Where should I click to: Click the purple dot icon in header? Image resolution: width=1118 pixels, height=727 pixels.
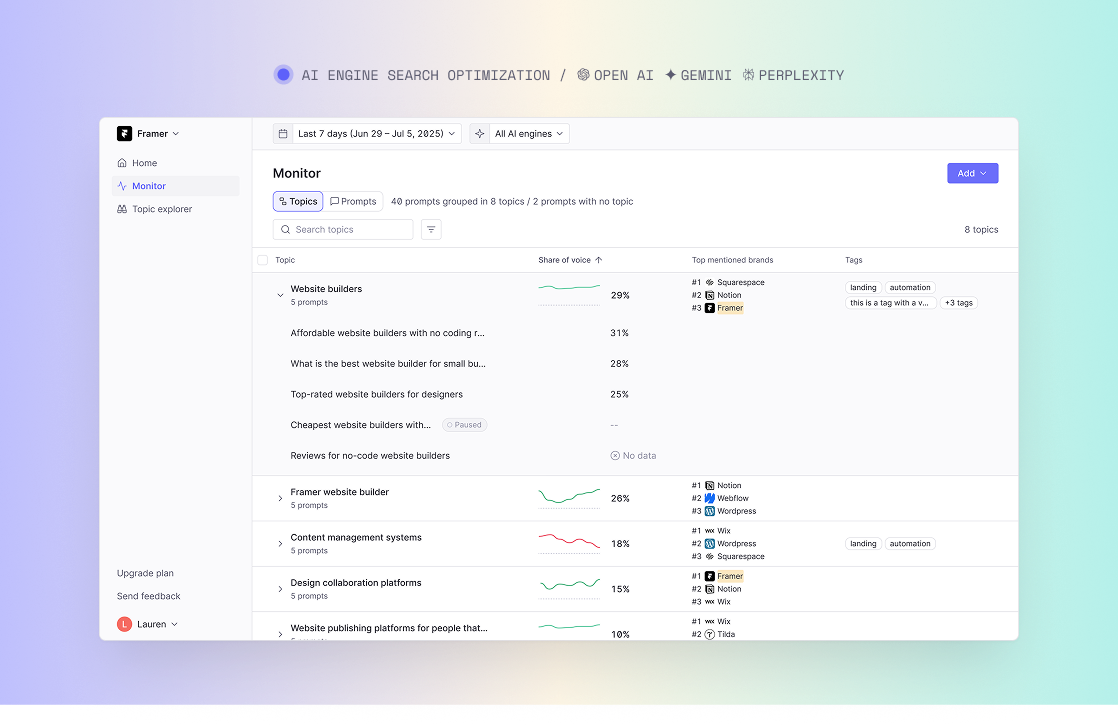[x=283, y=74]
